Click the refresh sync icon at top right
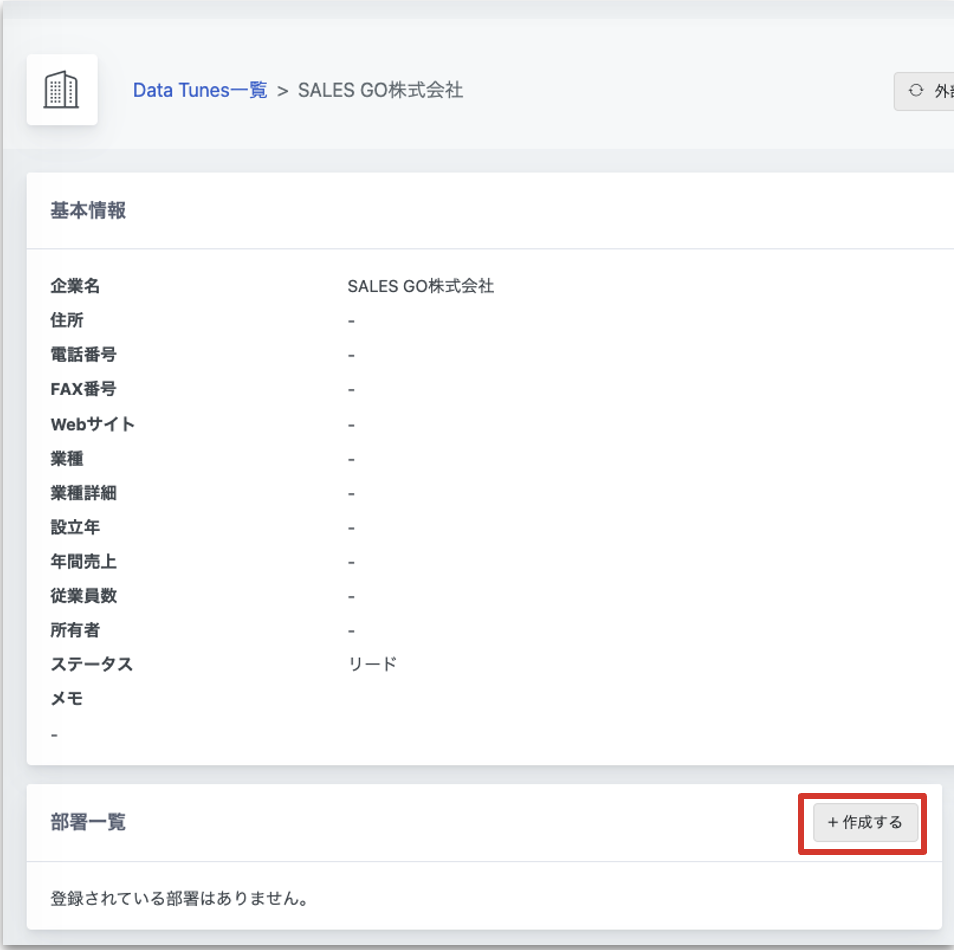 click(x=916, y=91)
